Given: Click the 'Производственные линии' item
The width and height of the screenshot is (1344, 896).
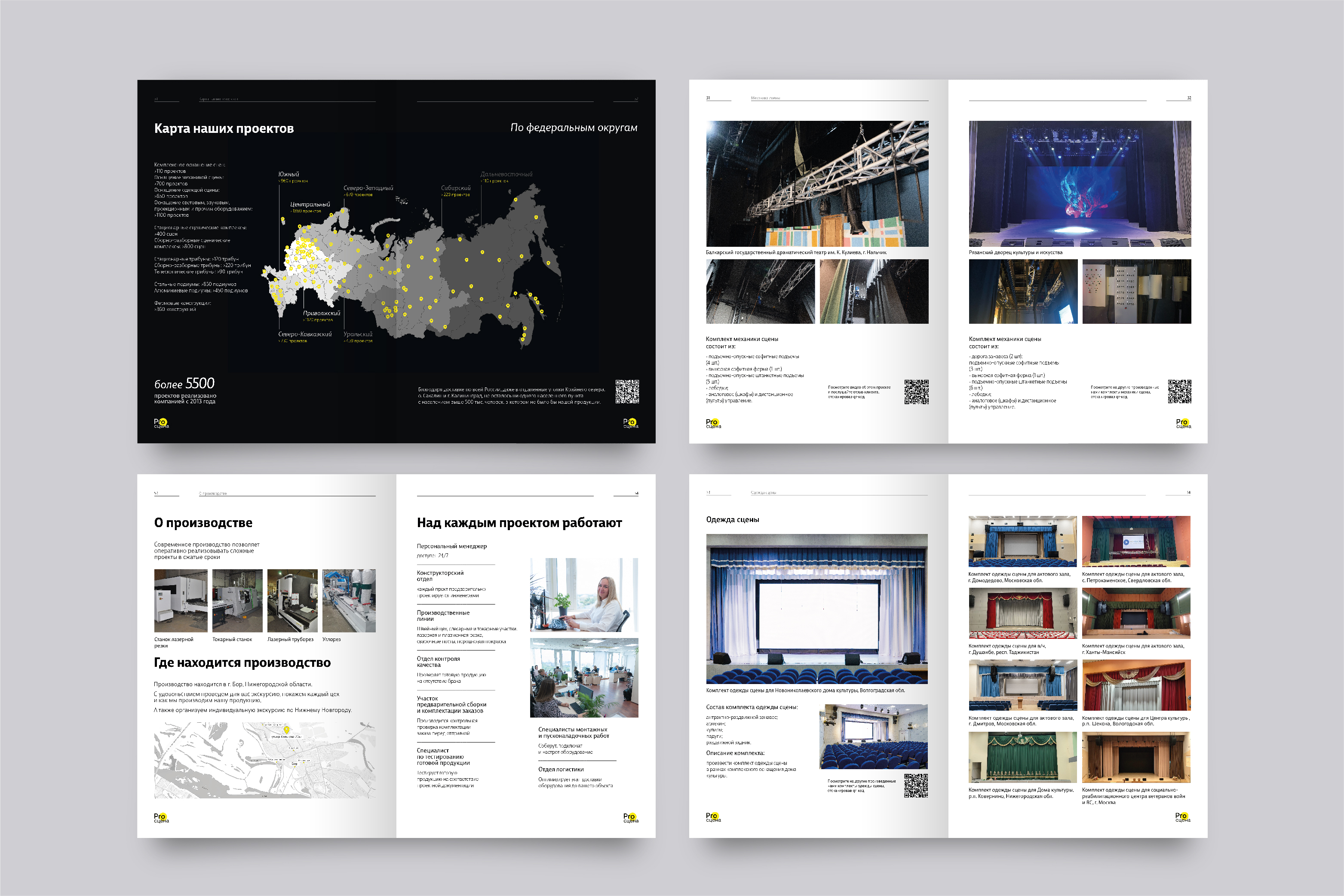Looking at the screenshot, I should [x=443, y=615].
